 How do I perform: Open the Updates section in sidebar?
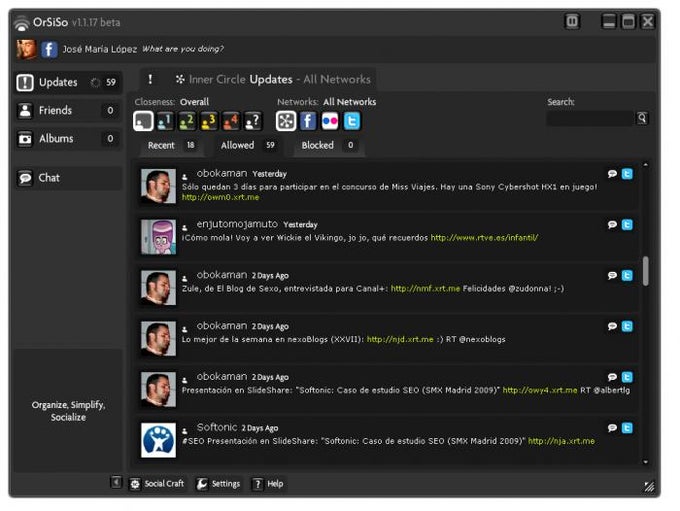tap(68, 82)
